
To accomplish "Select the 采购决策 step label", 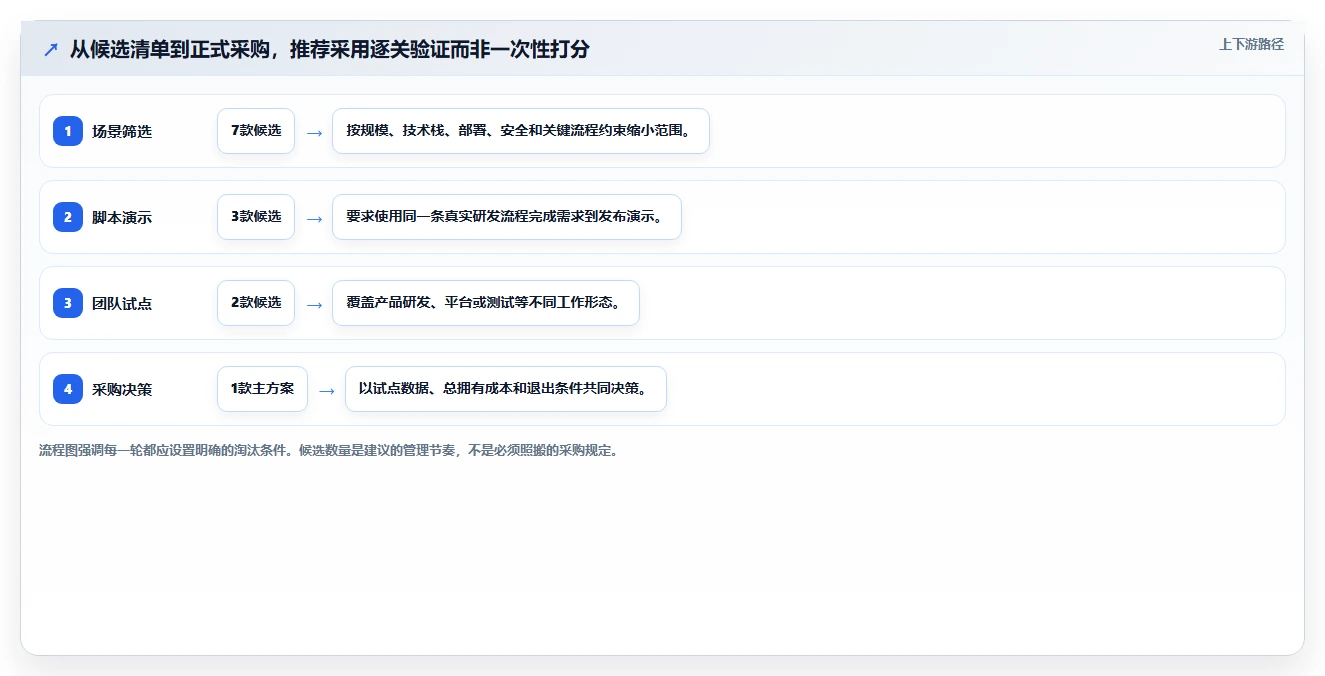I will tap(122, 389).
